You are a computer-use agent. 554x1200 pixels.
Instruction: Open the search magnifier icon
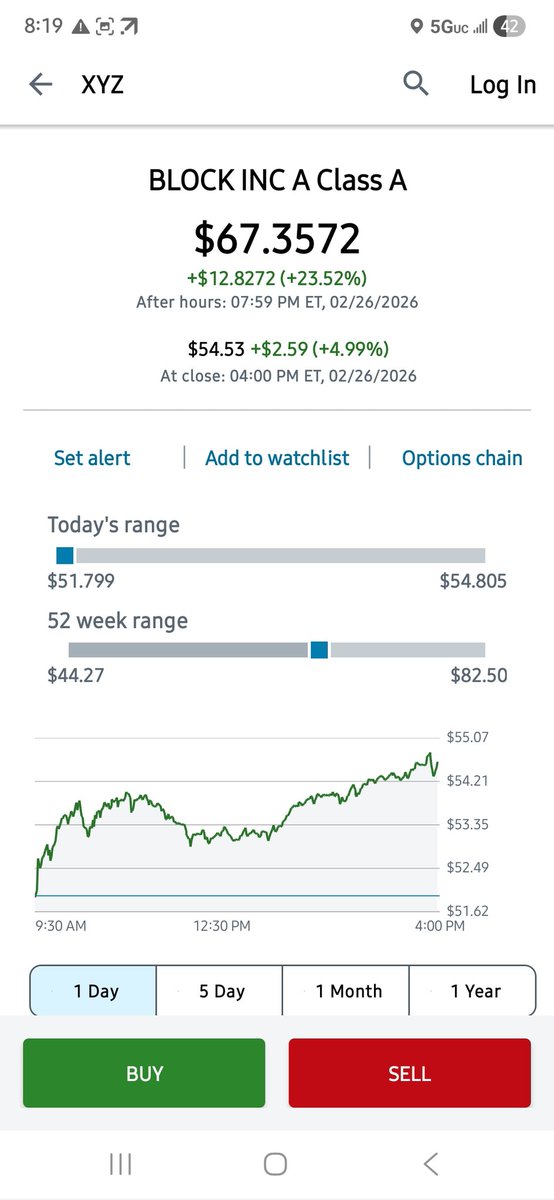(x=416, y=84)
